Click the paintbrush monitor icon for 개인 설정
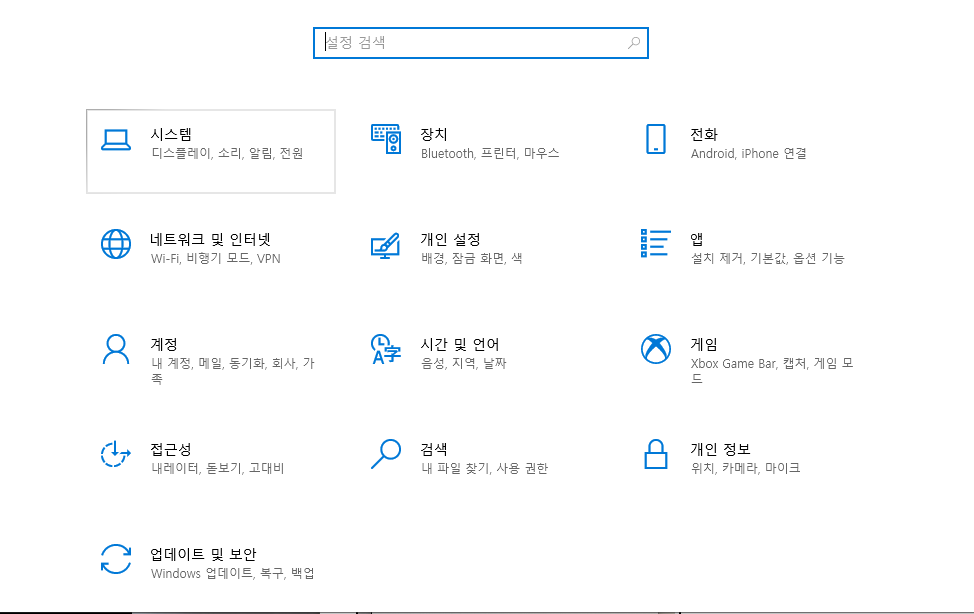Viewport: 974px width, 614px height. 386,246
